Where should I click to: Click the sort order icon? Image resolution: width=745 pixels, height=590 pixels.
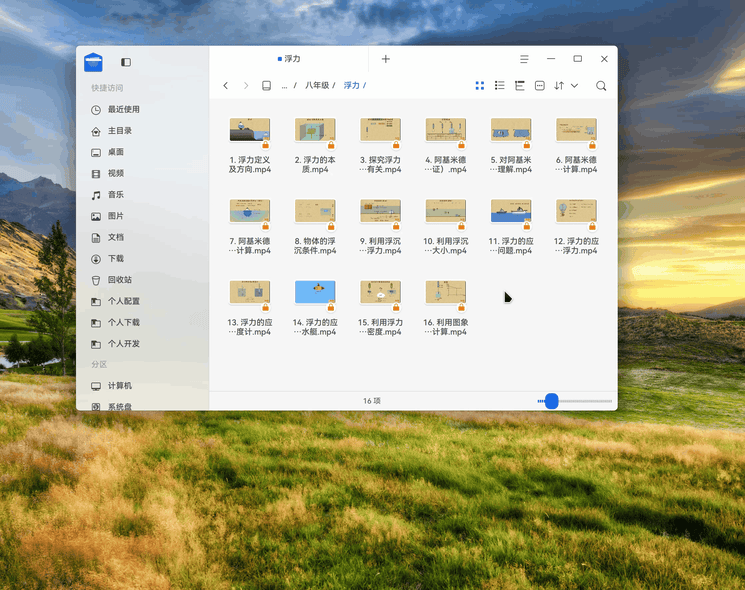tap(559, 86)
